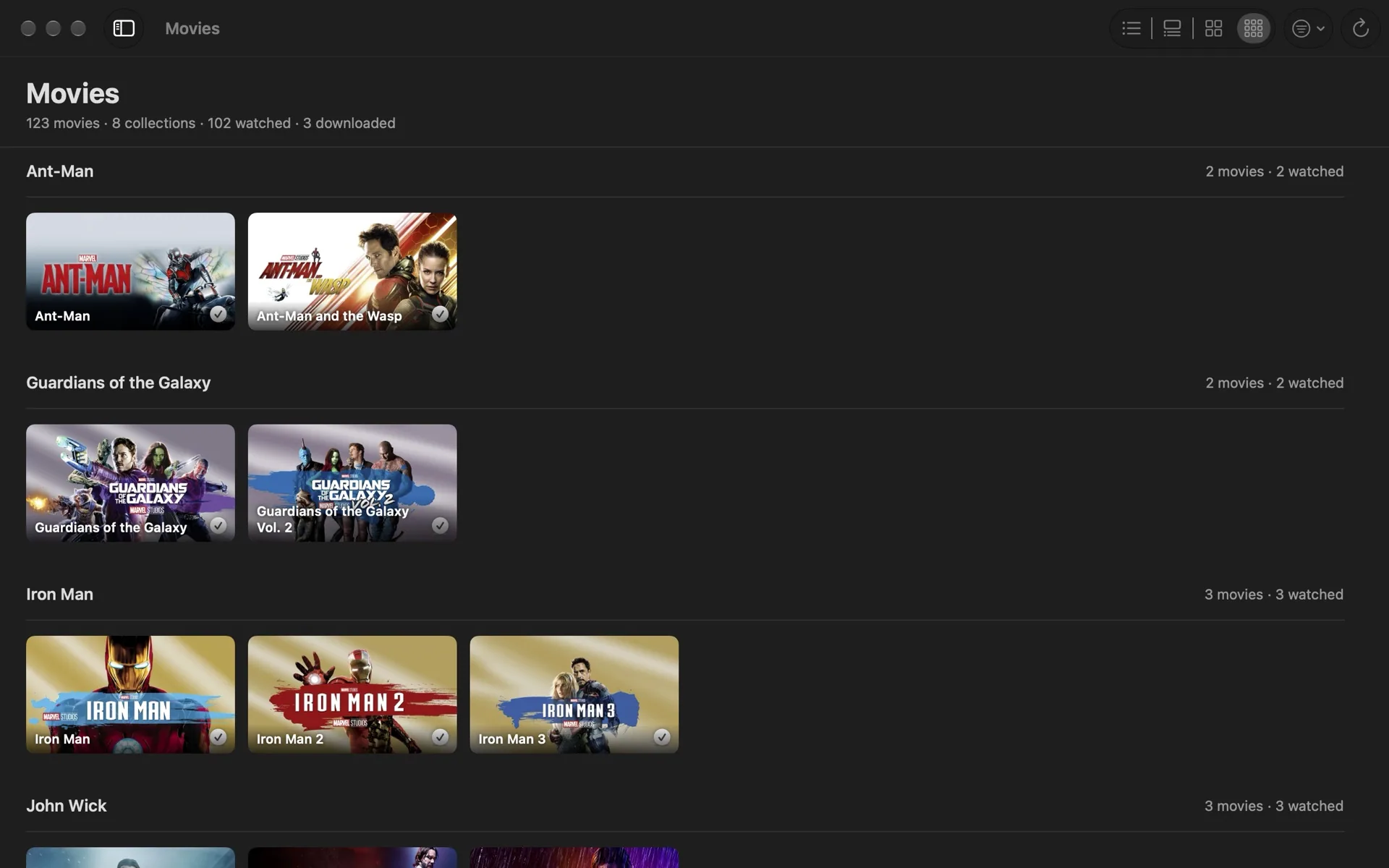
Task: Switch to detailed rows view
Action: (1172, 28)
